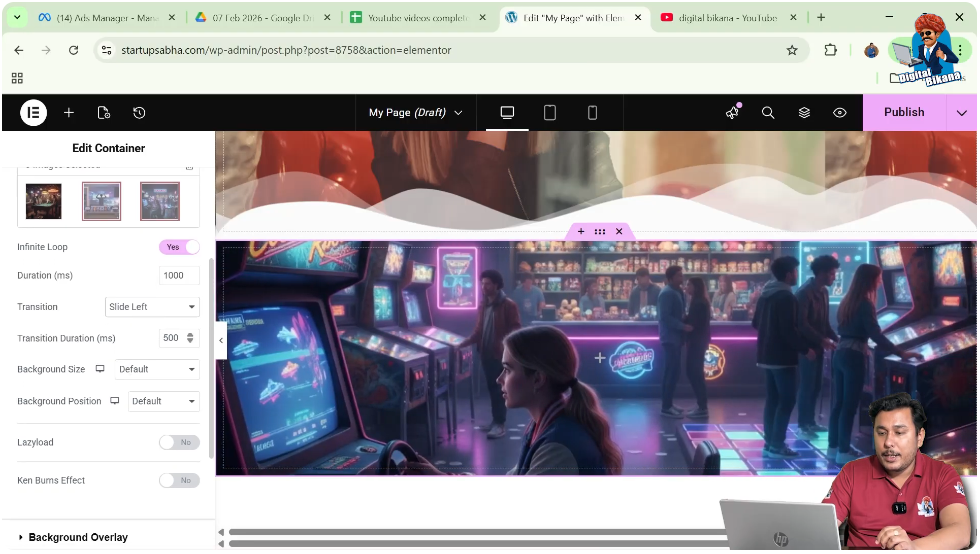This screenshot has height=554, width=980.
Task: Switch to mobile responsive view
Action: [x=592, y=113]
